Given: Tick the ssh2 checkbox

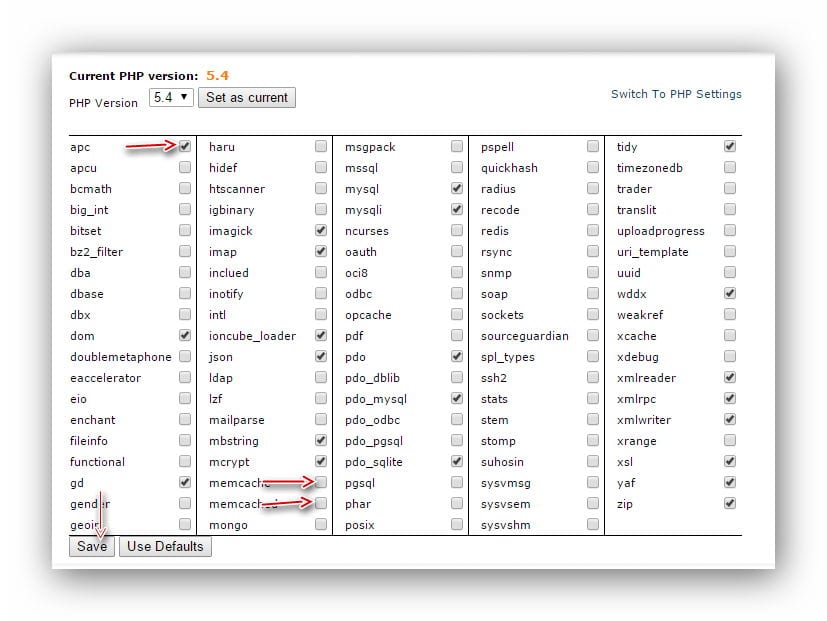Looking at the screenshot, I should point(593,377).
